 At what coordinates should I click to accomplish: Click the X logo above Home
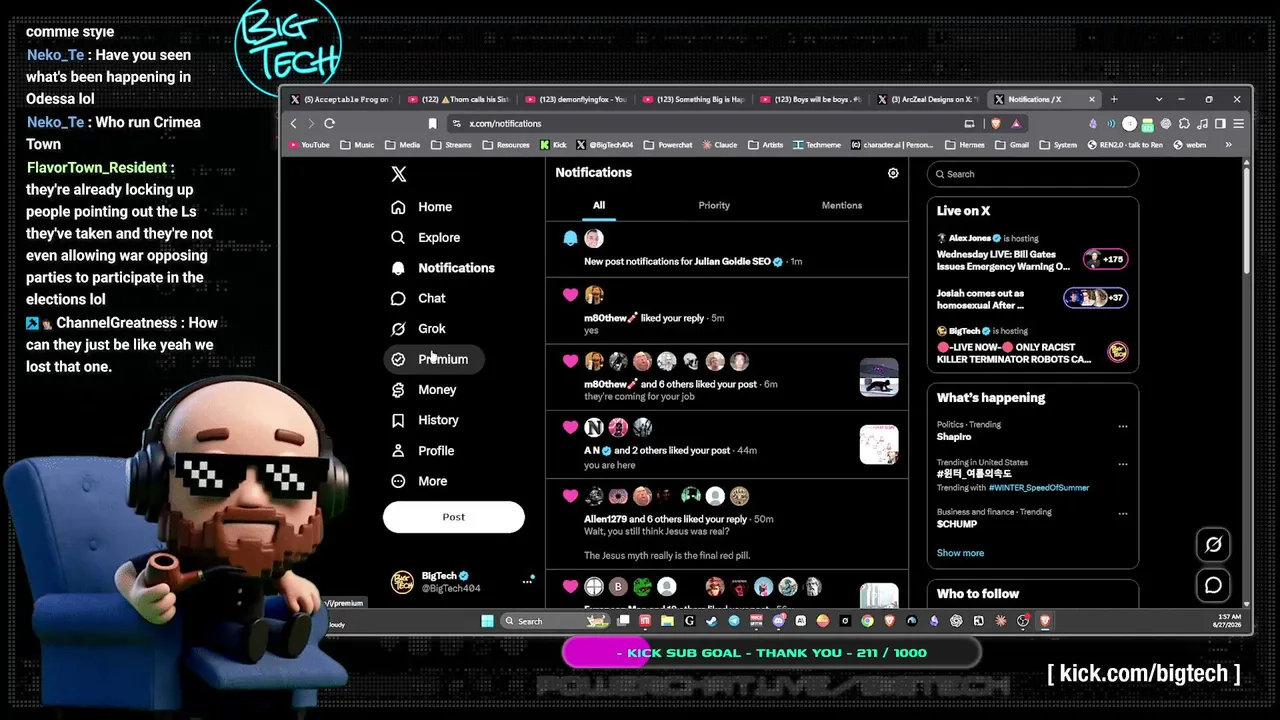(398, 174)
